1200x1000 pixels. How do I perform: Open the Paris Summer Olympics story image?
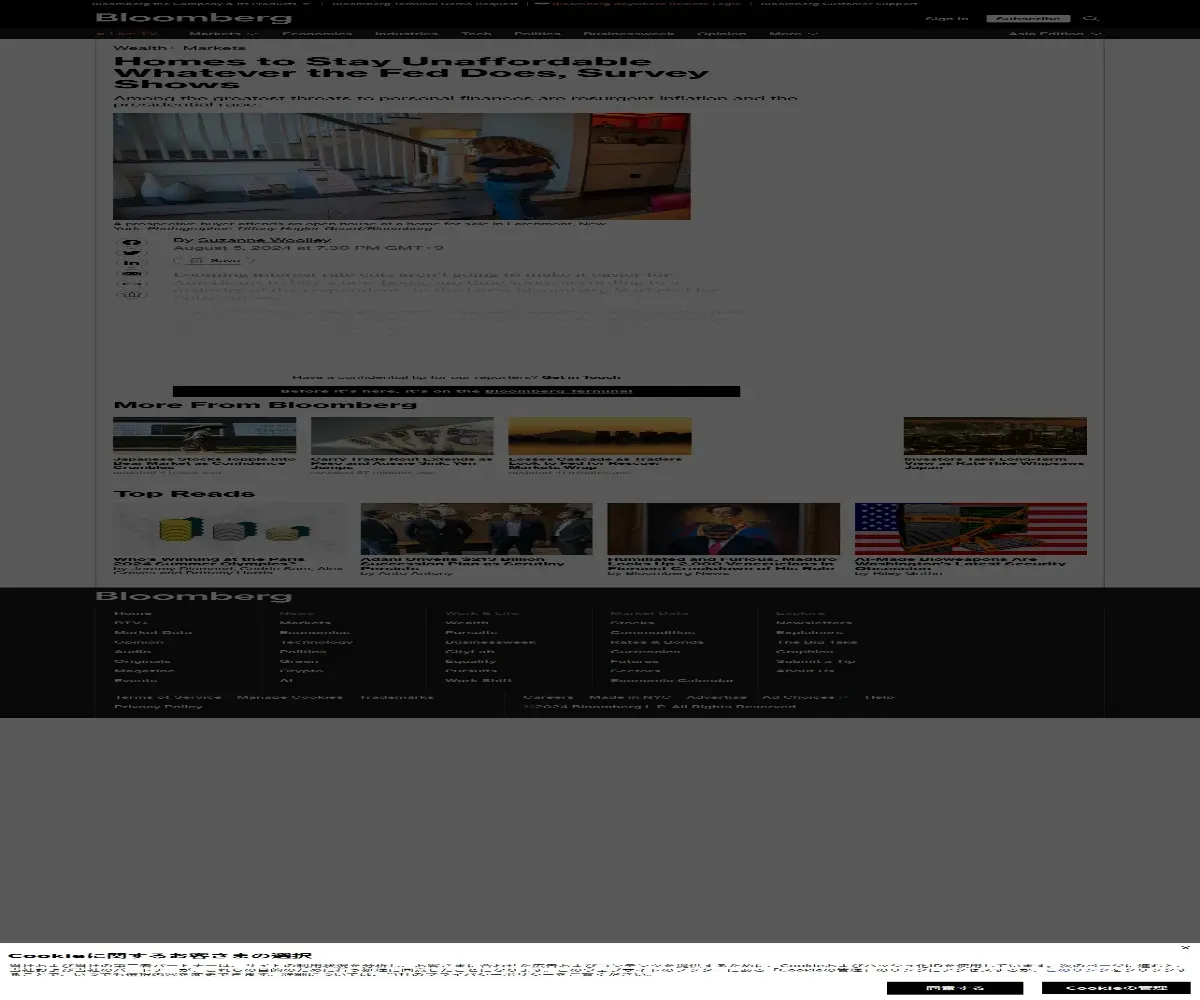click(x=230, y=529)
